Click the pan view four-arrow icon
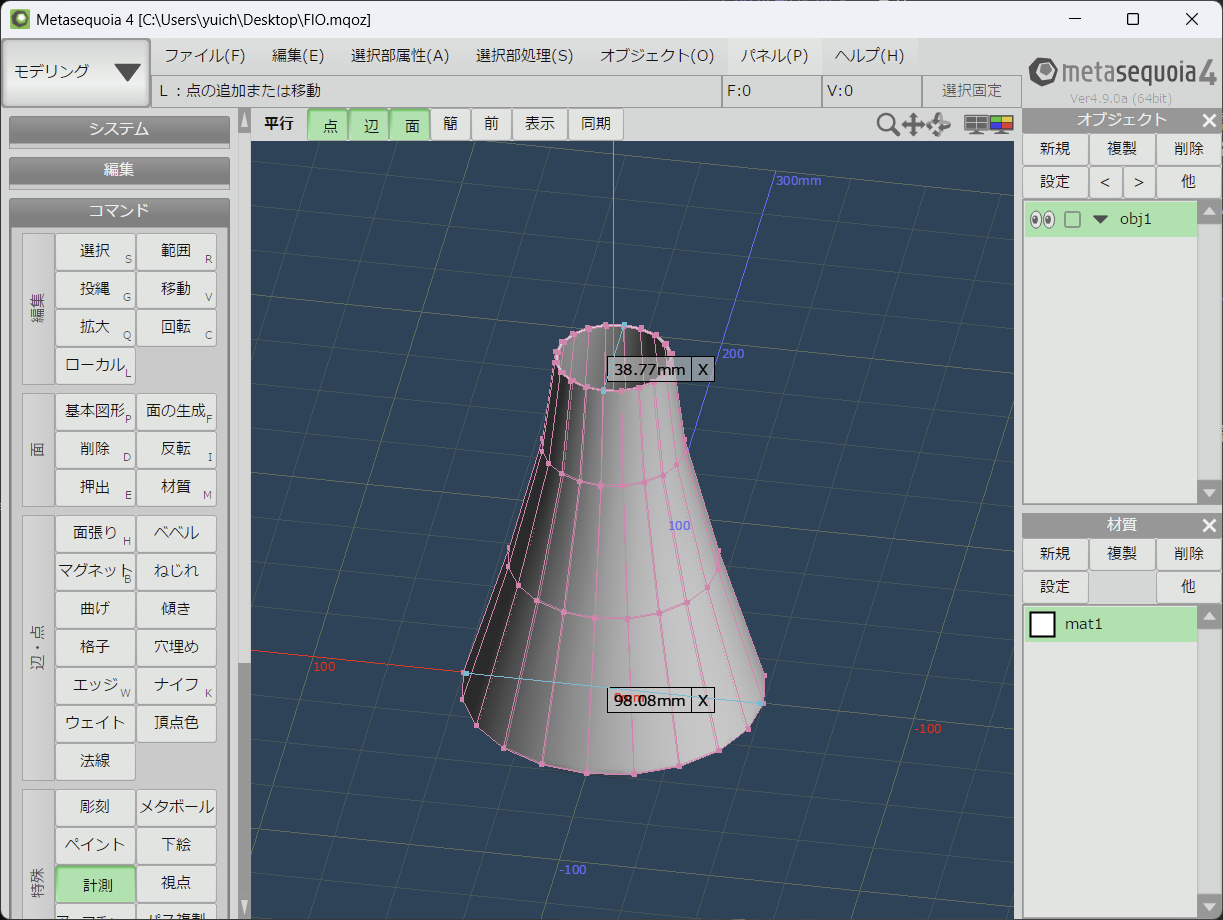 pos(913,124)
